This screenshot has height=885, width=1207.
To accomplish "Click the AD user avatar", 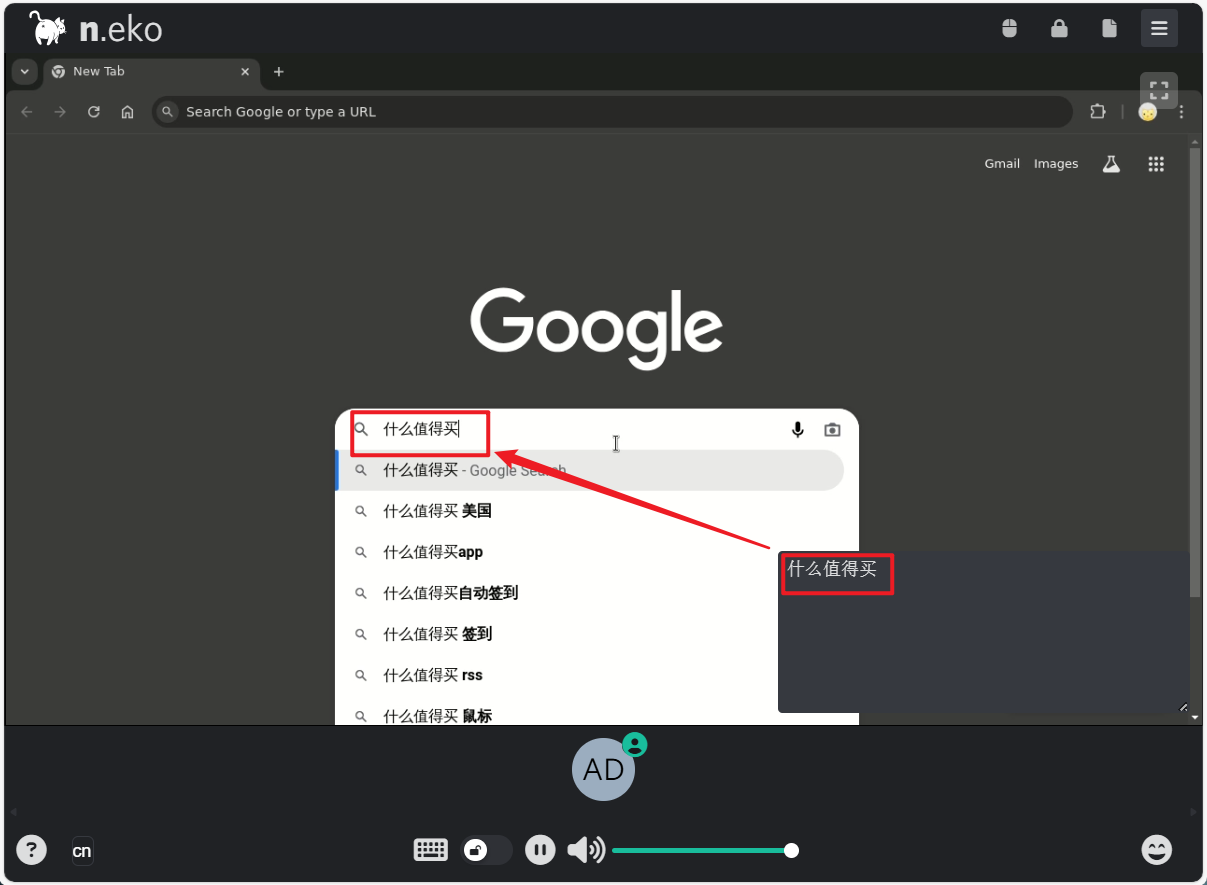I will point(603,769).
